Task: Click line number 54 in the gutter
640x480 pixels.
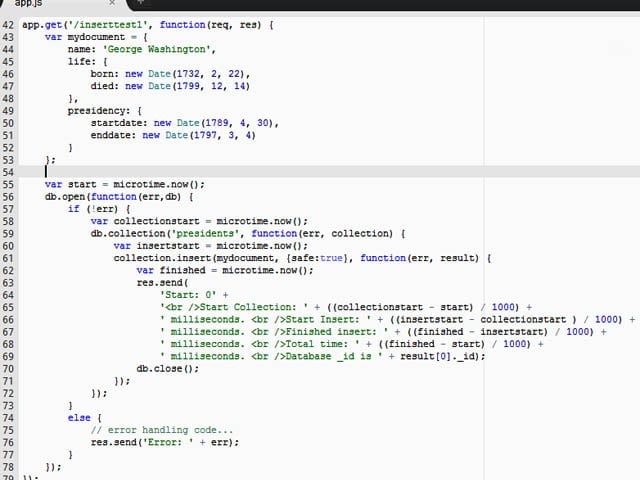Action: (x=8, y=172)
